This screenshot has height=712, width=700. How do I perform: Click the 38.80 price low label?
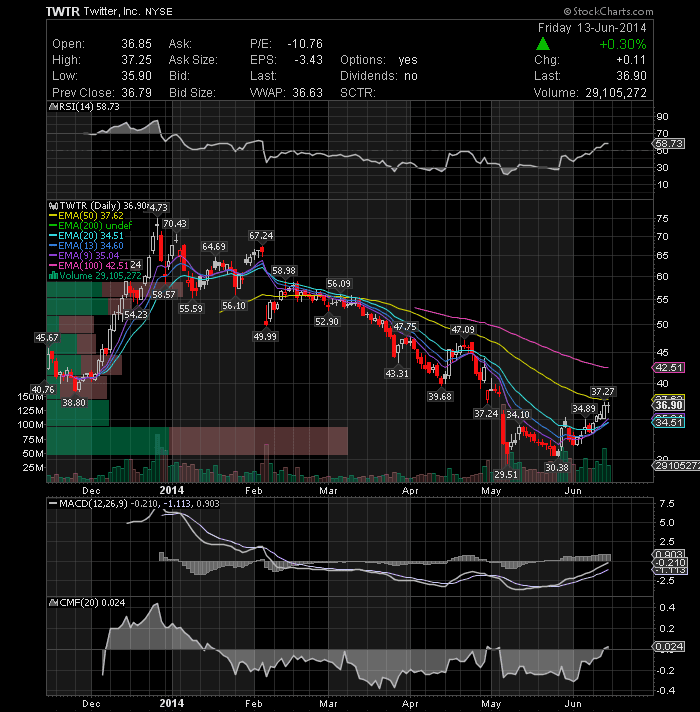point(74,402)
